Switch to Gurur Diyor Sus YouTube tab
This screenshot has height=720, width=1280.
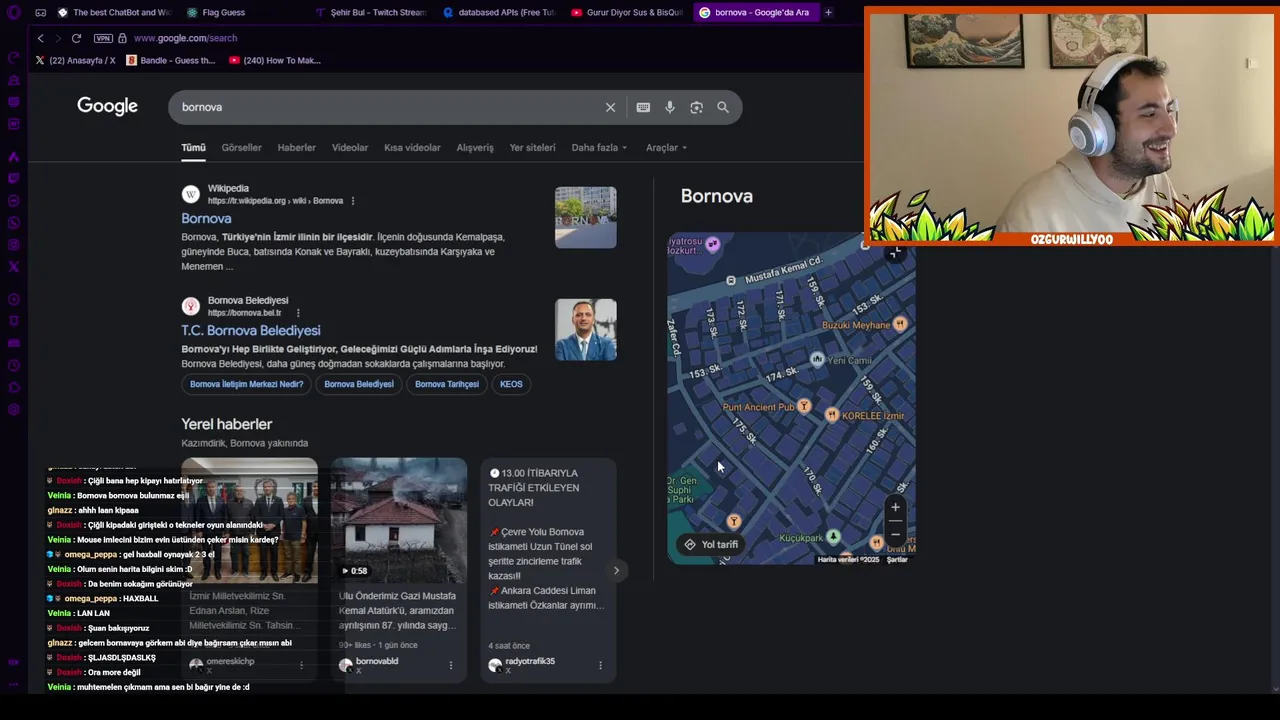[627, 12]
